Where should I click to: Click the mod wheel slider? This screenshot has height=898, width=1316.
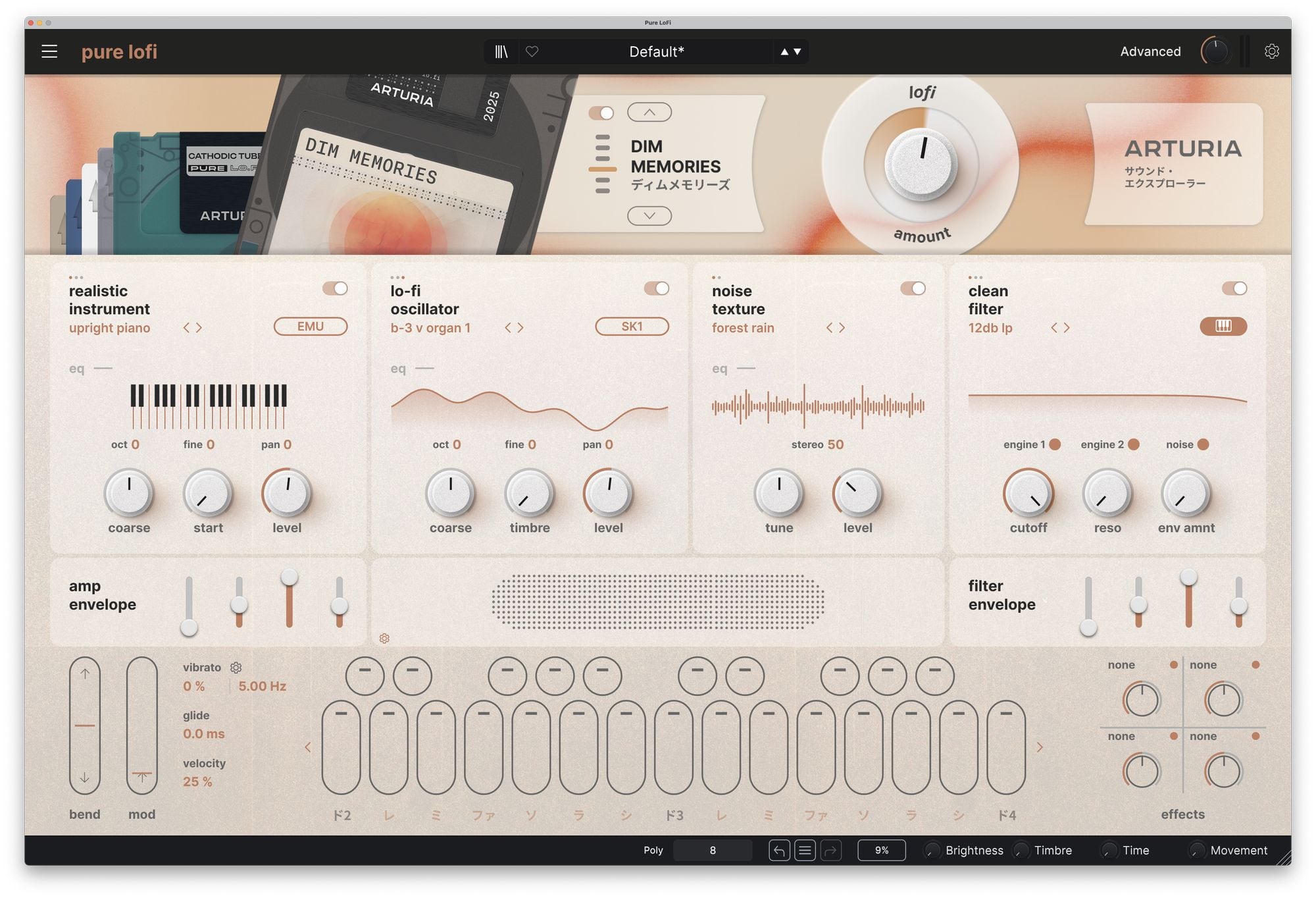click(141, 724)
